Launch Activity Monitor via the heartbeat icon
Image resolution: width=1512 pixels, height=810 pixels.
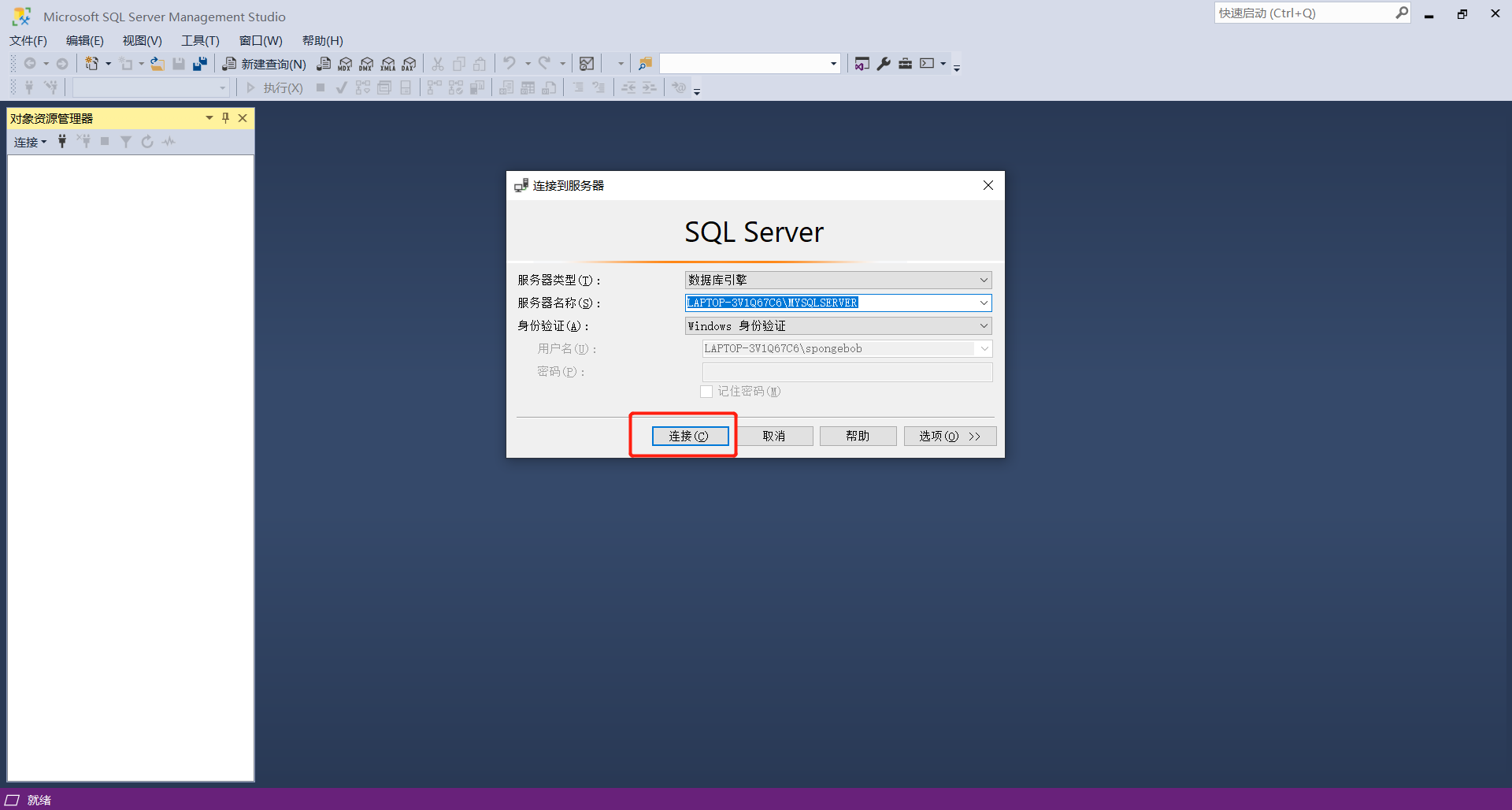point(169,142)
